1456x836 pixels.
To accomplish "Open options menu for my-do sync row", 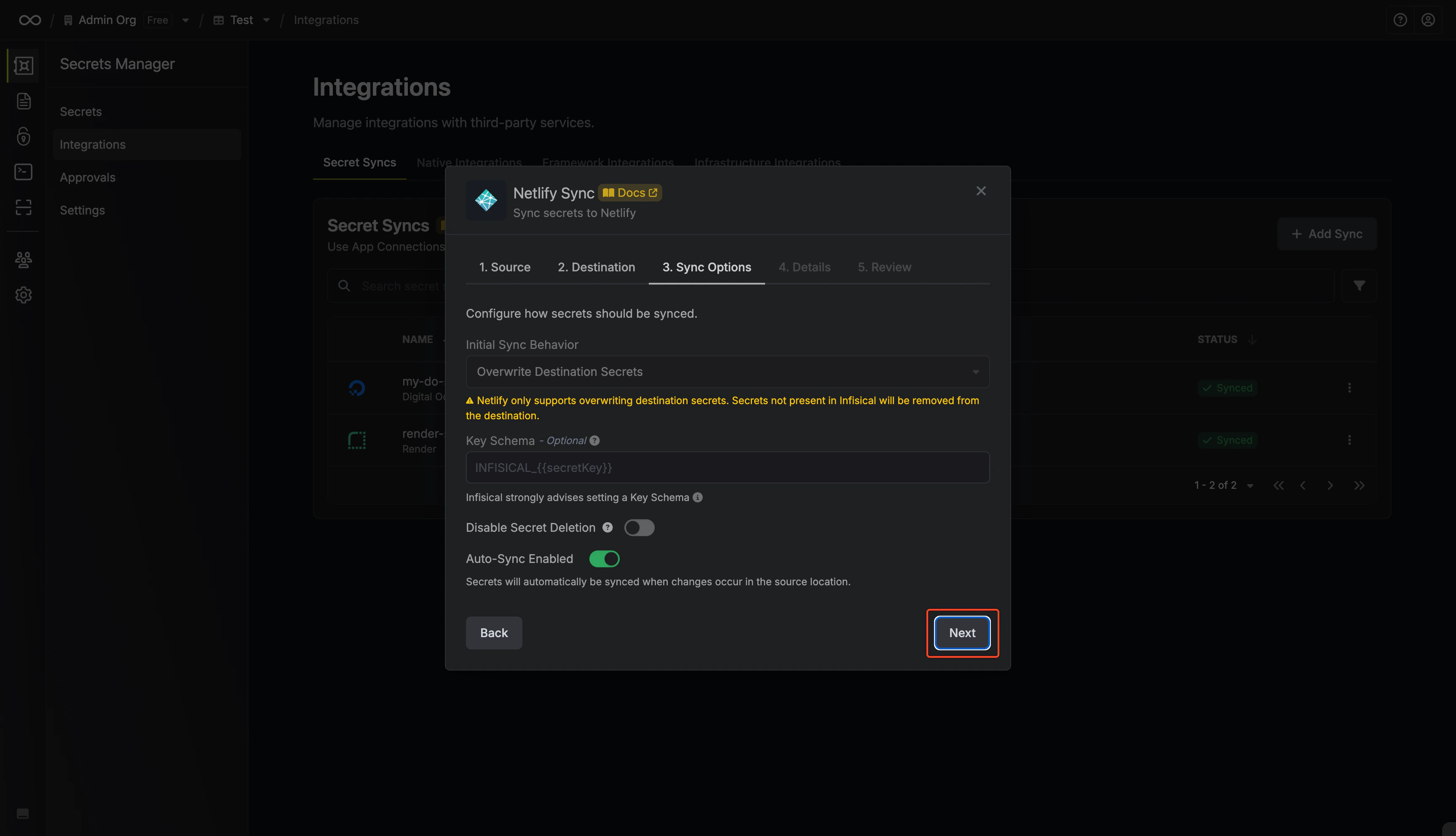I will (x=1349, y=388).
